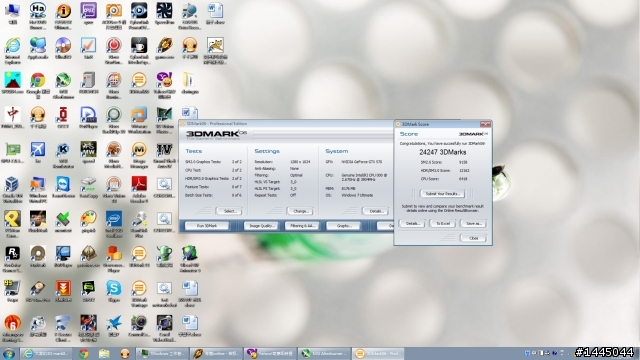
Task: Click the Chrome icon on taskbar
Action: (x=84, y=353)
